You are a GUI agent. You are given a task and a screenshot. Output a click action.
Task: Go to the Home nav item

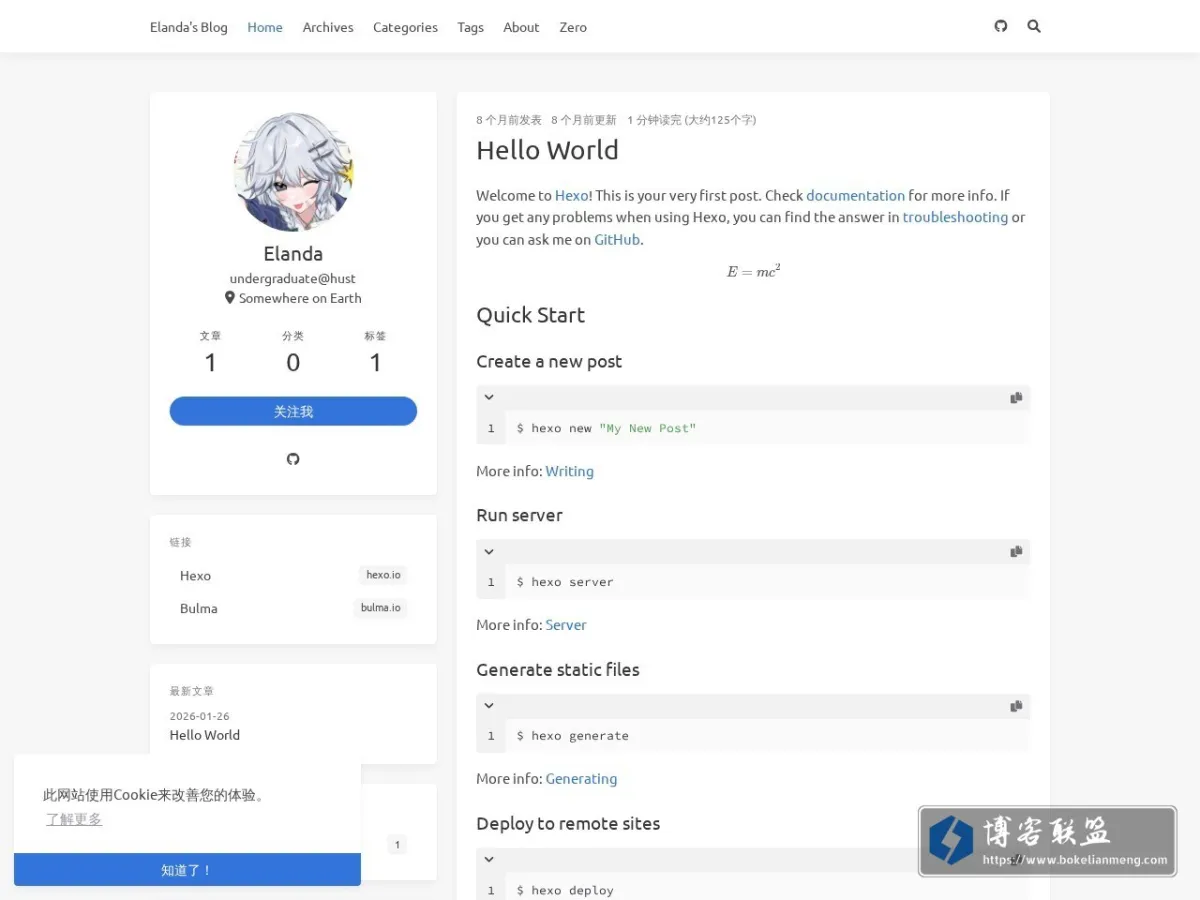tap(265, 27)
